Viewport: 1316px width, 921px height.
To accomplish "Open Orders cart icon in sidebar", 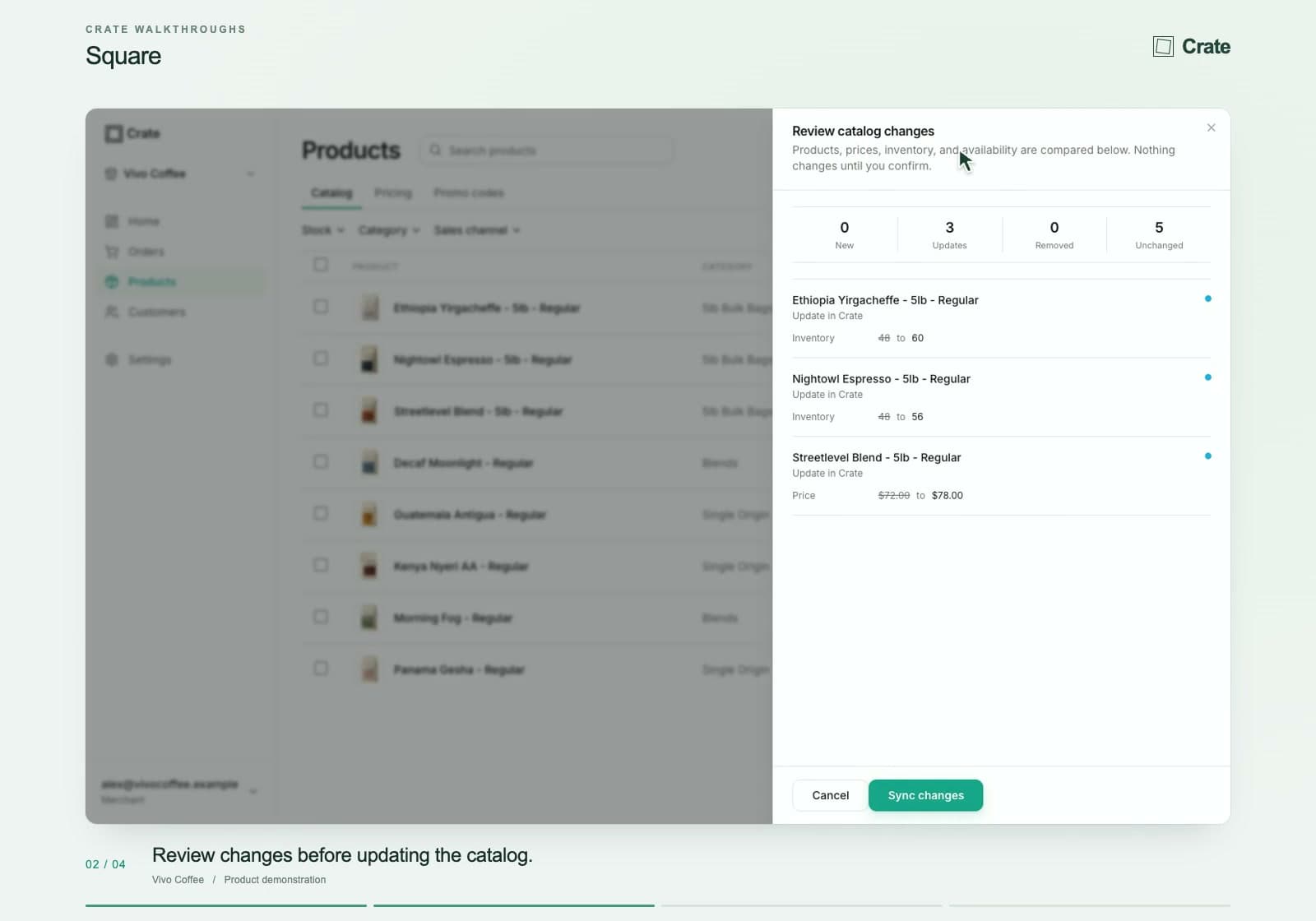I will click(112, 252).
